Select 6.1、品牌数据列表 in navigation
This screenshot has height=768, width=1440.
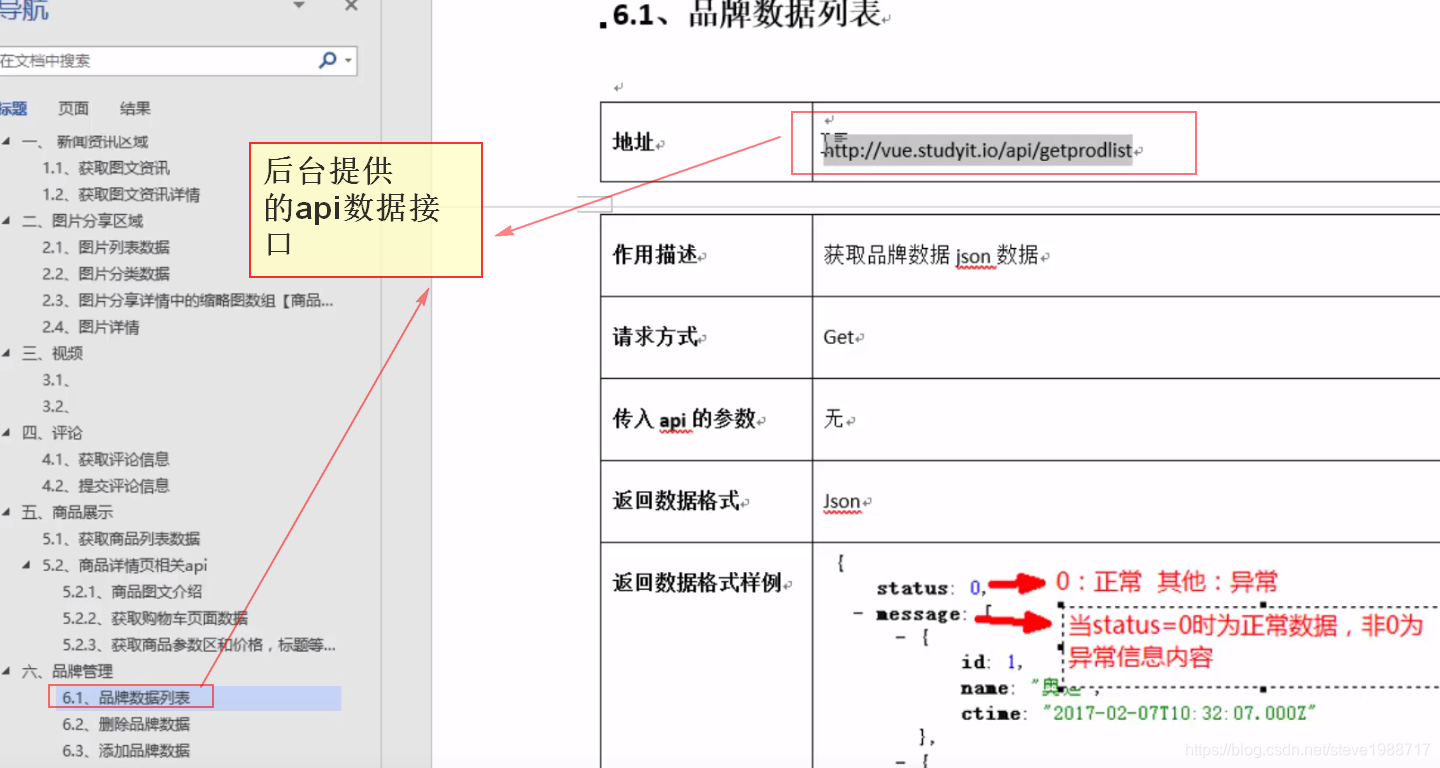[126, 698]
